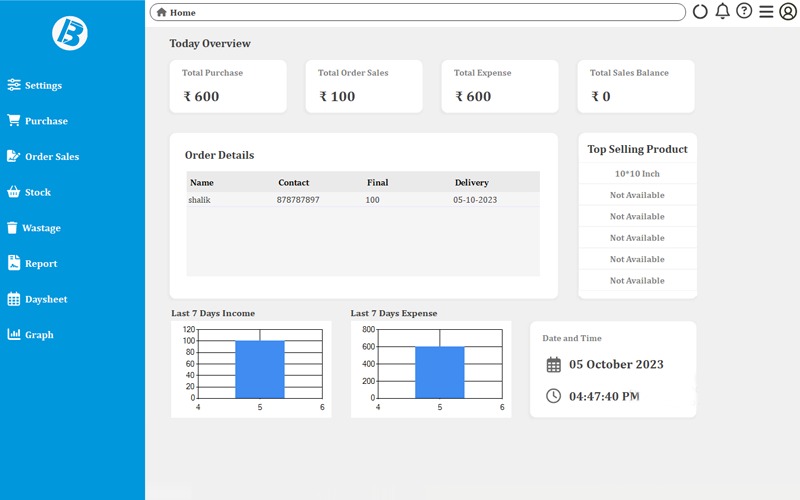Screen dimensions: 800x500
Task: Open the Total Order Sales card
Action: click(364, 86)
